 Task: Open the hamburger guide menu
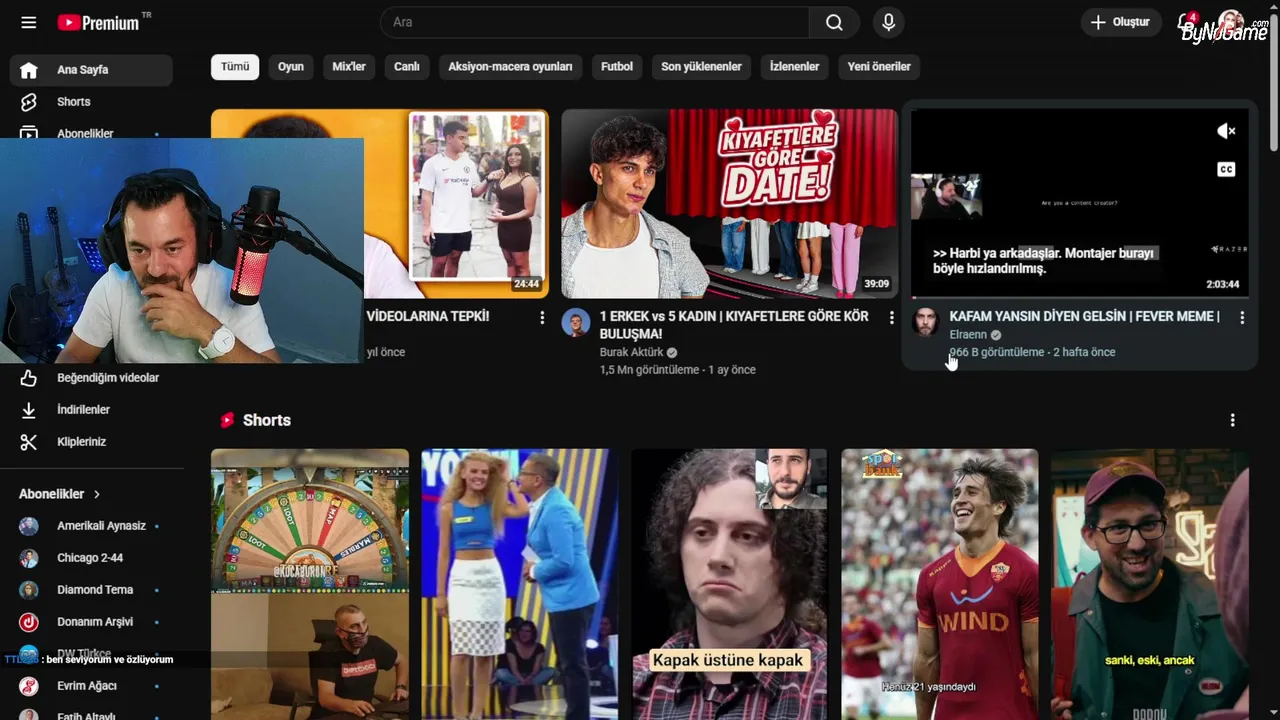28,22
